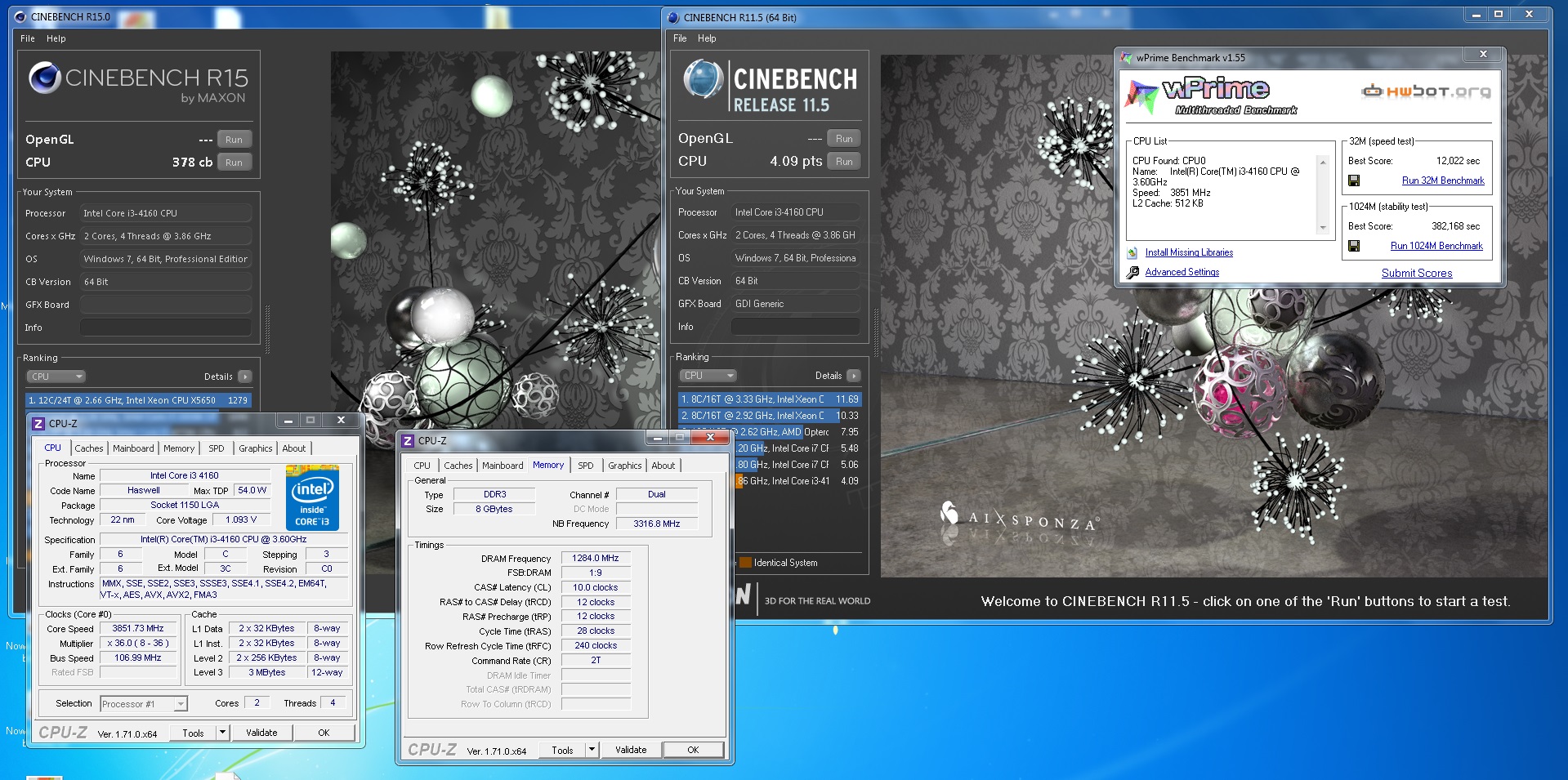Open Advanced Settings link in wPrime
The width and height of the screenshot is (1568, 780).
[1182, 273]
